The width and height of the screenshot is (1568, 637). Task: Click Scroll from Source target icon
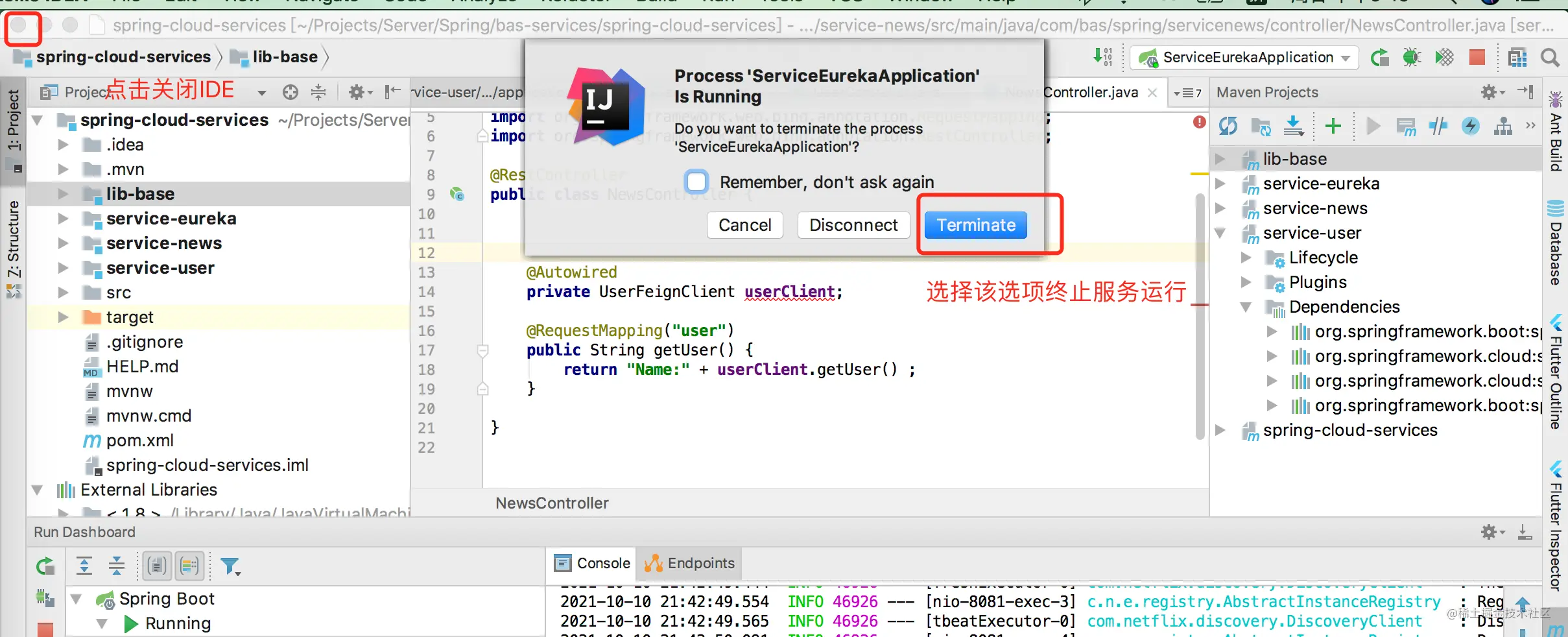tap(291, 92)
